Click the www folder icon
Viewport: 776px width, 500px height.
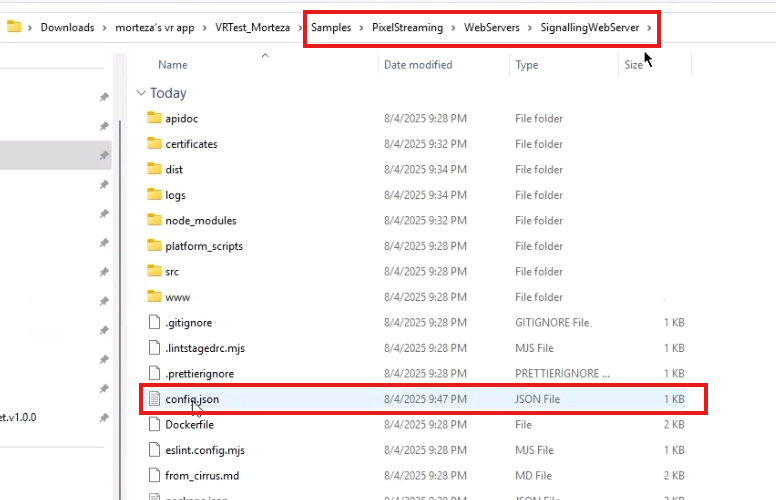coord(154,297)
